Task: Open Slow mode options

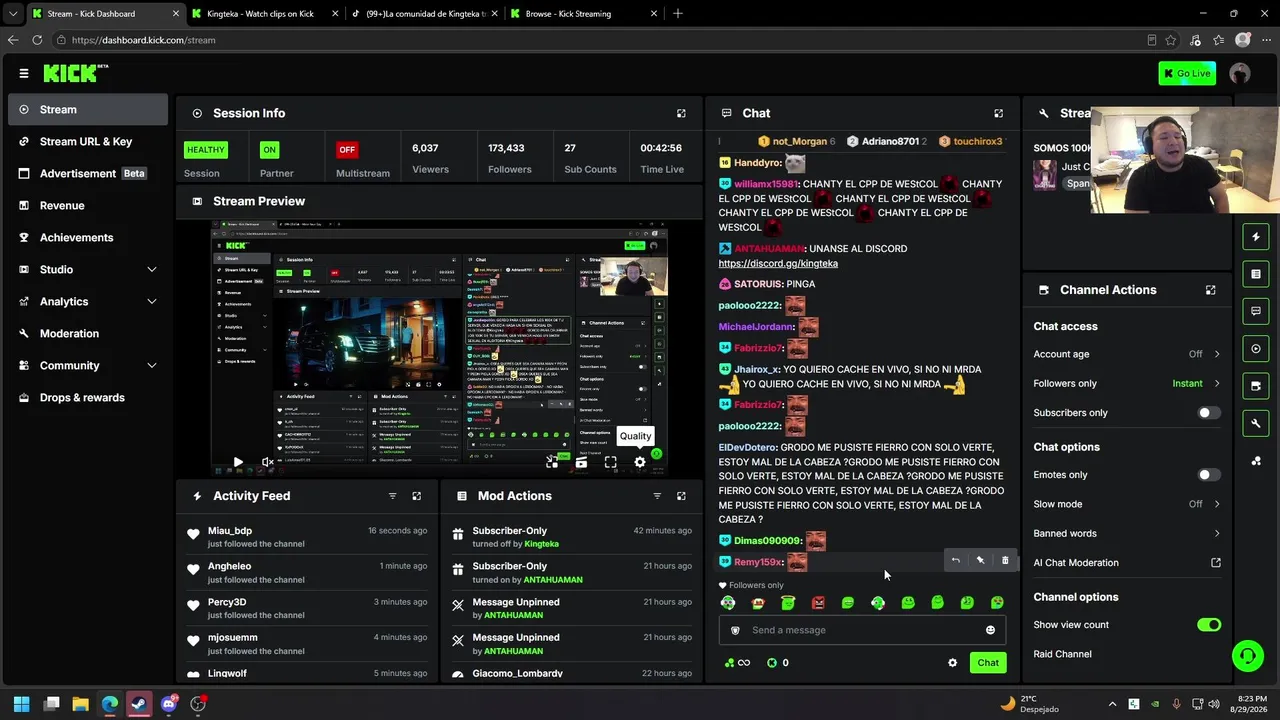Action: [x=1127, y=504]
